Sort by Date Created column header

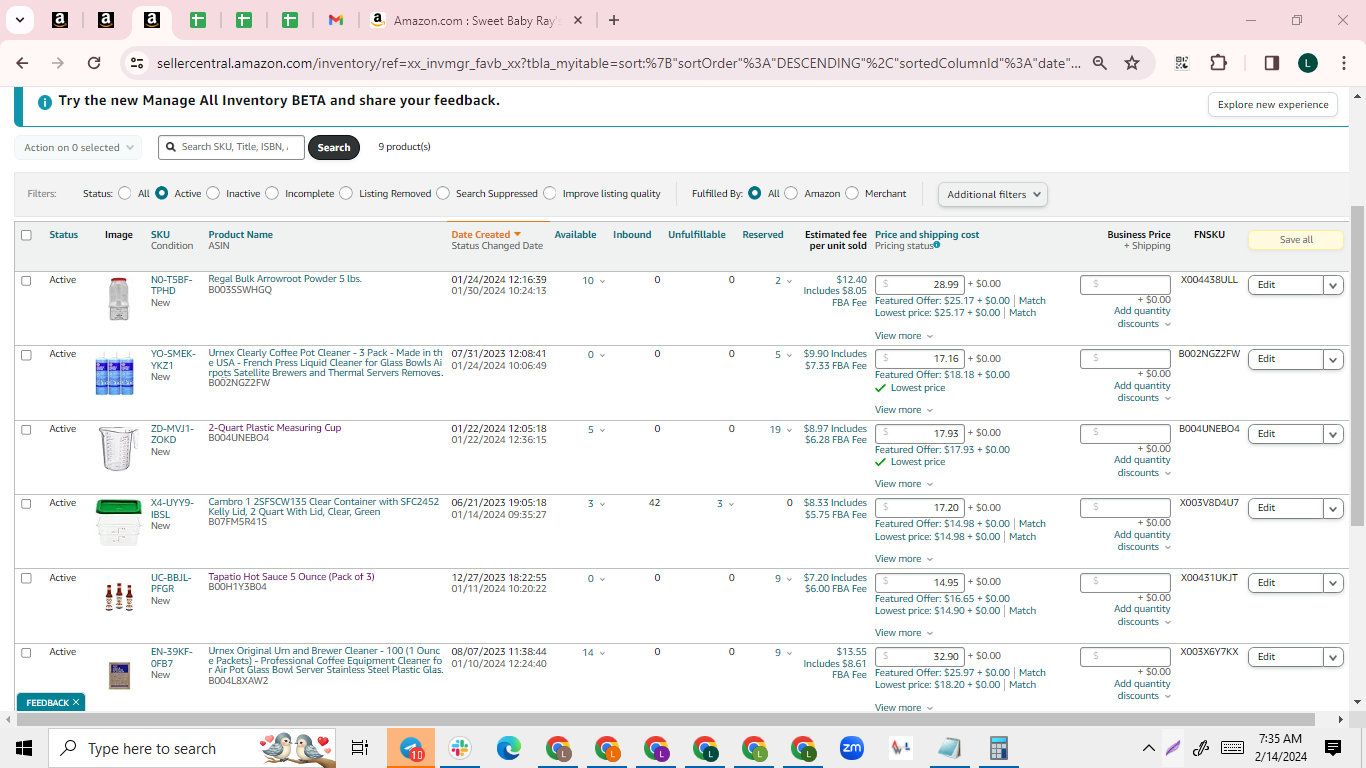tap(486, 235)
